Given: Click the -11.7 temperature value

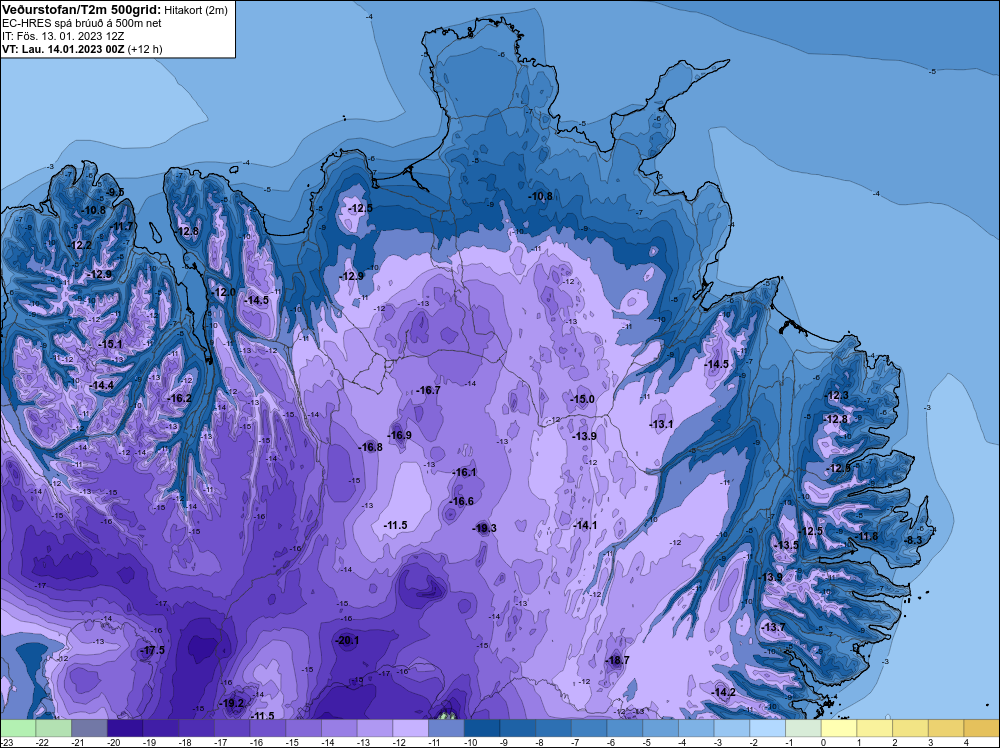Looking at the screenshot, I should point(122,226).
